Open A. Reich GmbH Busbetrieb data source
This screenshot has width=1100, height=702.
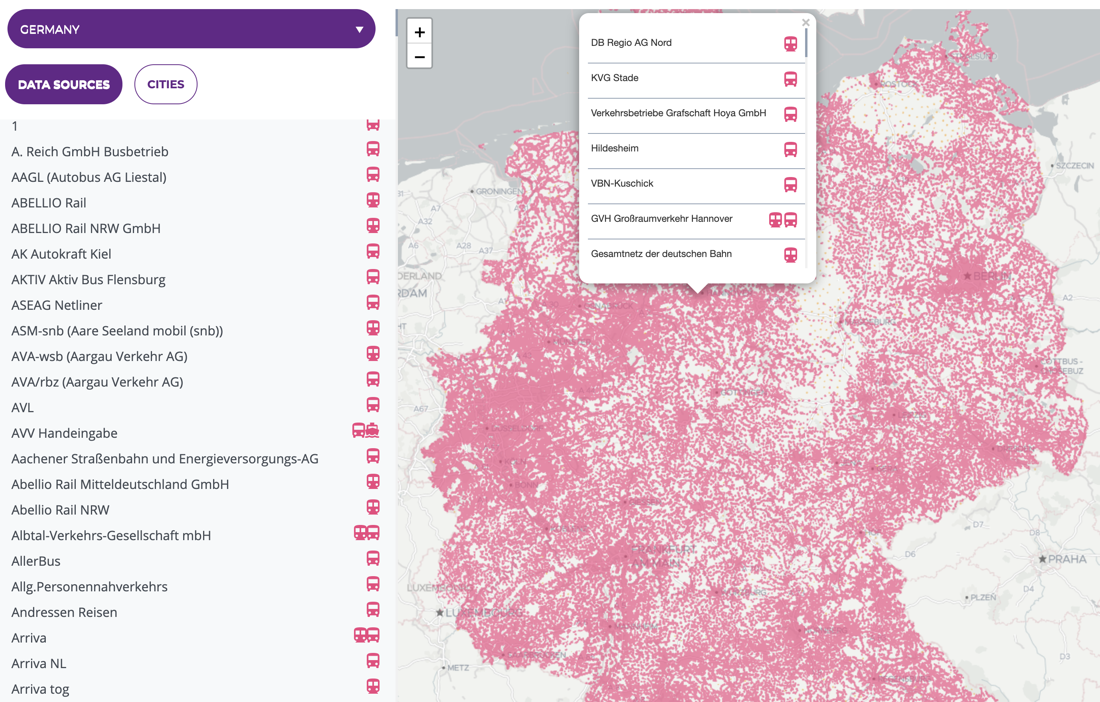tap(90, 151)
